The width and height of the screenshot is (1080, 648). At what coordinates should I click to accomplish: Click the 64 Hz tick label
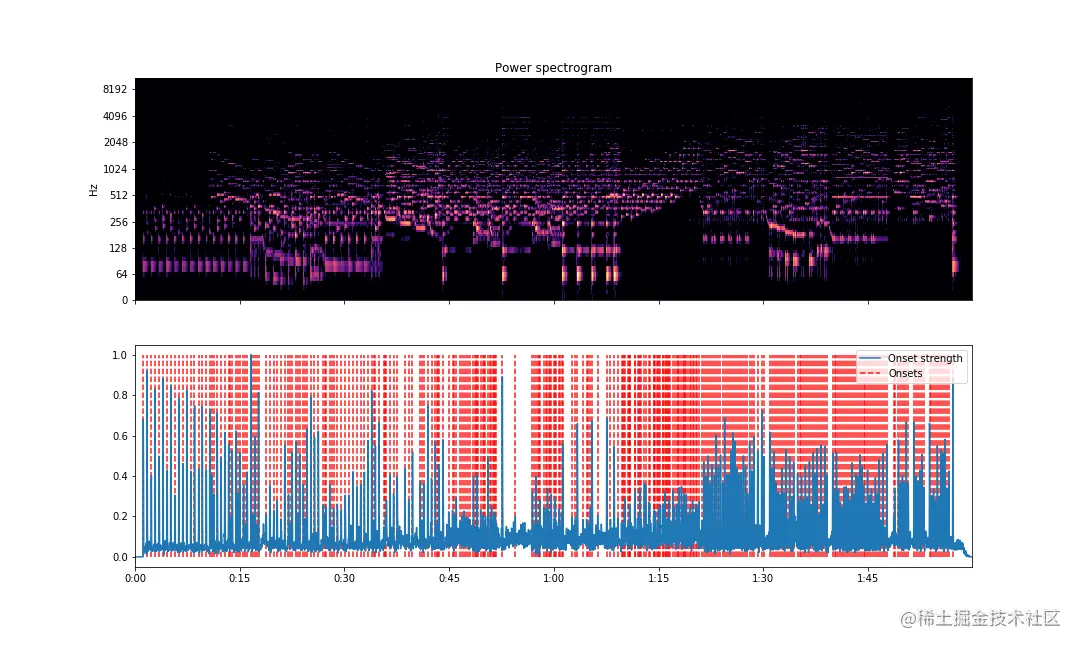pyautogui.click(x=120, y=273)
